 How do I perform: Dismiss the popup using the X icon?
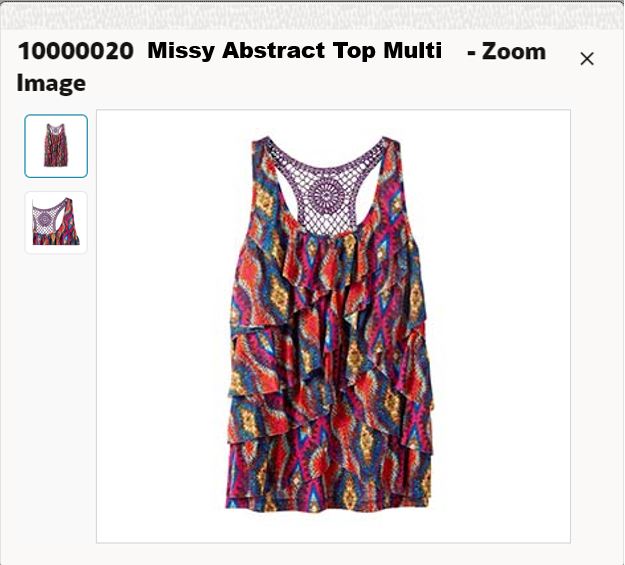click(587, 59)
